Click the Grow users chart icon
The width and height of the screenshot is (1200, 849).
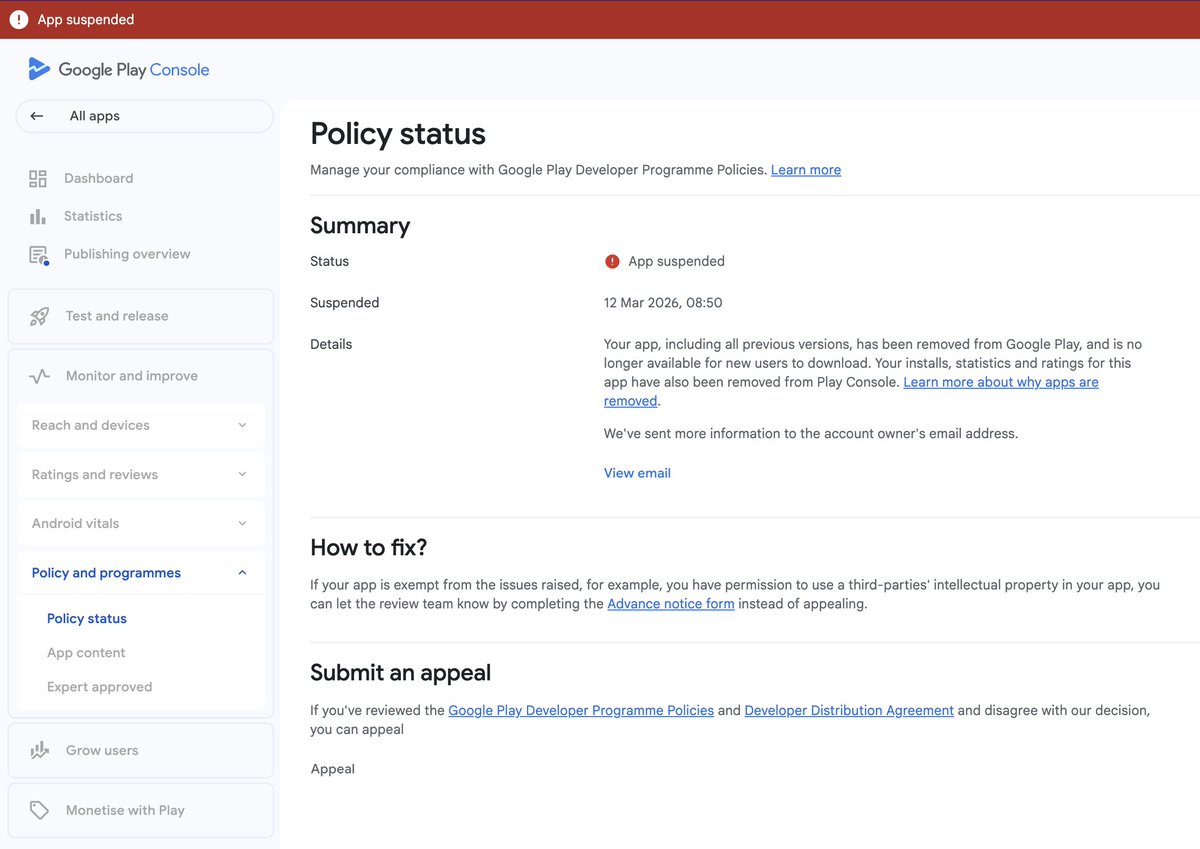click(39, 750)
